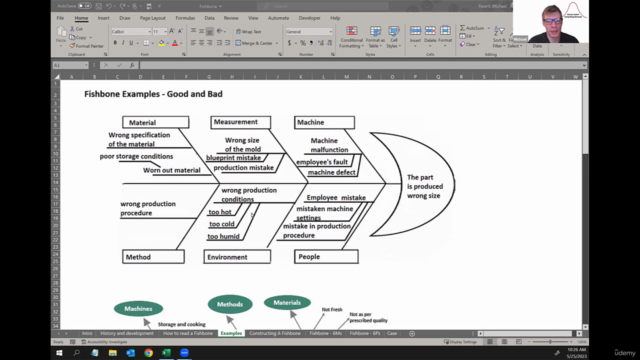This screenshot has width=640, height=360.
Task: Click the Align Left icon
Action: click(x=193, y=43)
